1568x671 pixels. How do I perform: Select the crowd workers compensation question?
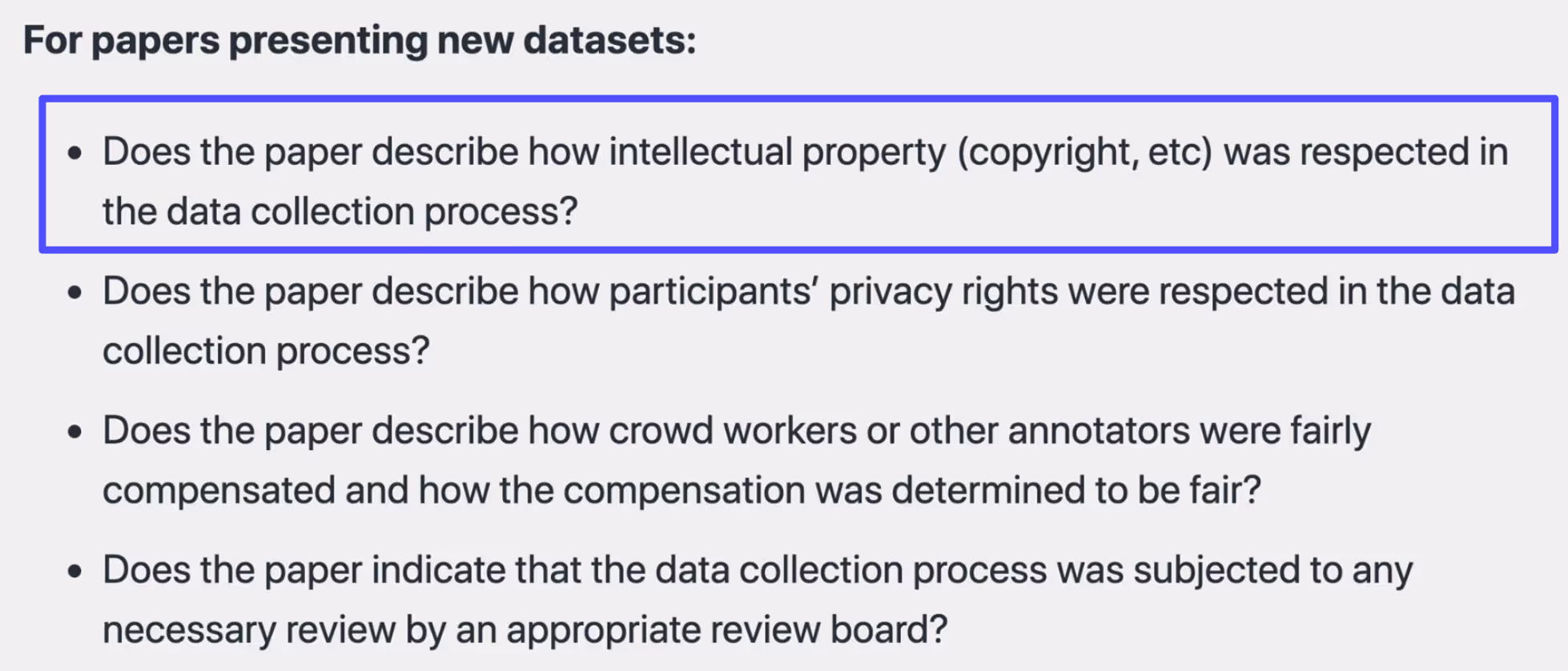point(737,460)
